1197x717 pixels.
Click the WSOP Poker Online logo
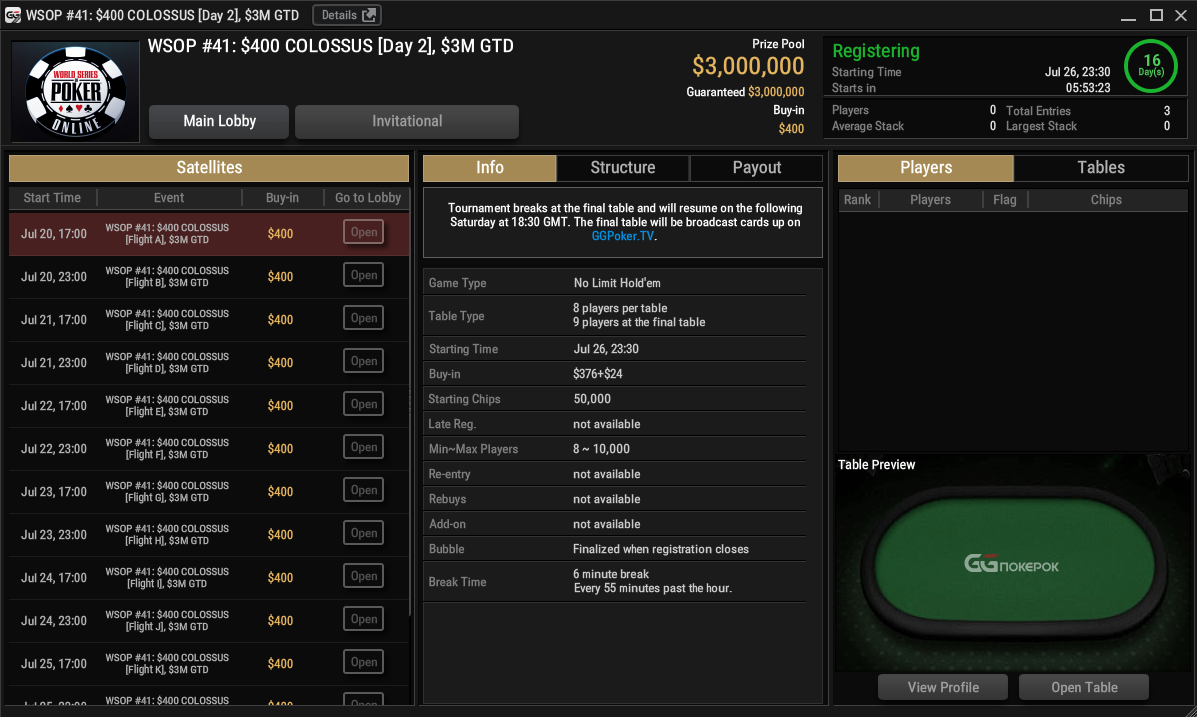tap(76, 92)
